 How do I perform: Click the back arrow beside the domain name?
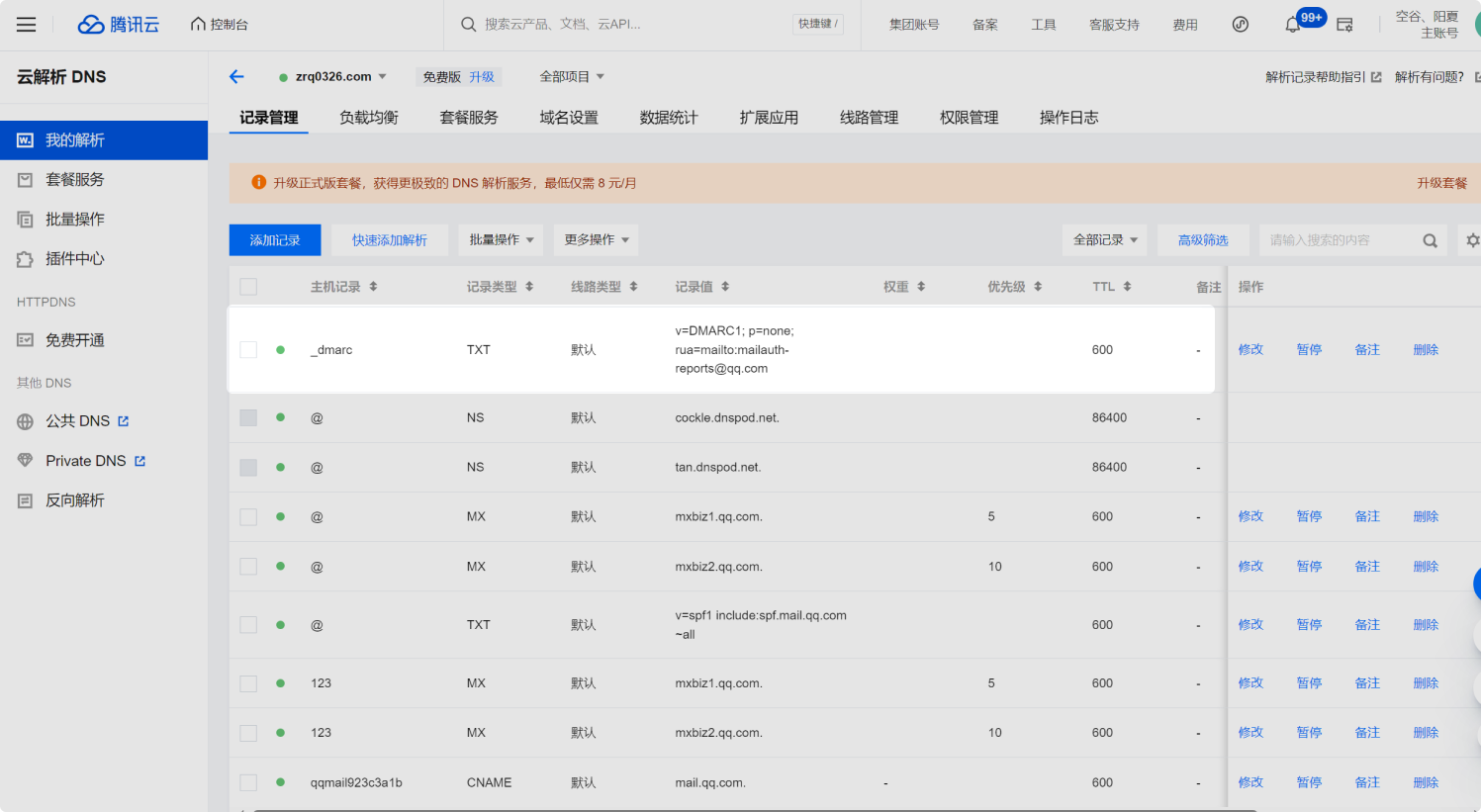click(x=236, y=77)
